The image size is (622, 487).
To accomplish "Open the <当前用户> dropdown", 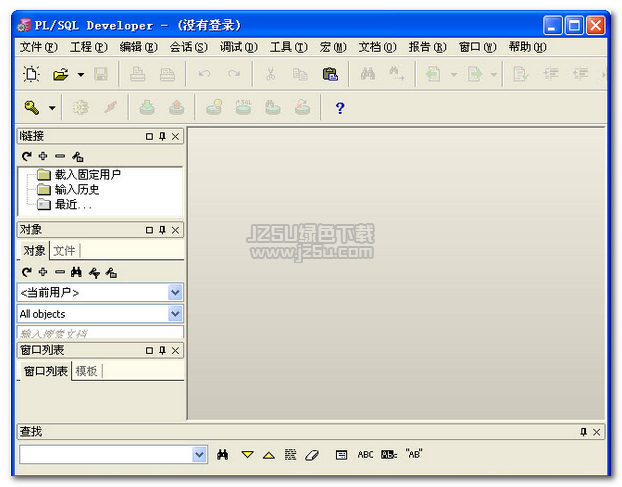I will [x=175, y=293].
